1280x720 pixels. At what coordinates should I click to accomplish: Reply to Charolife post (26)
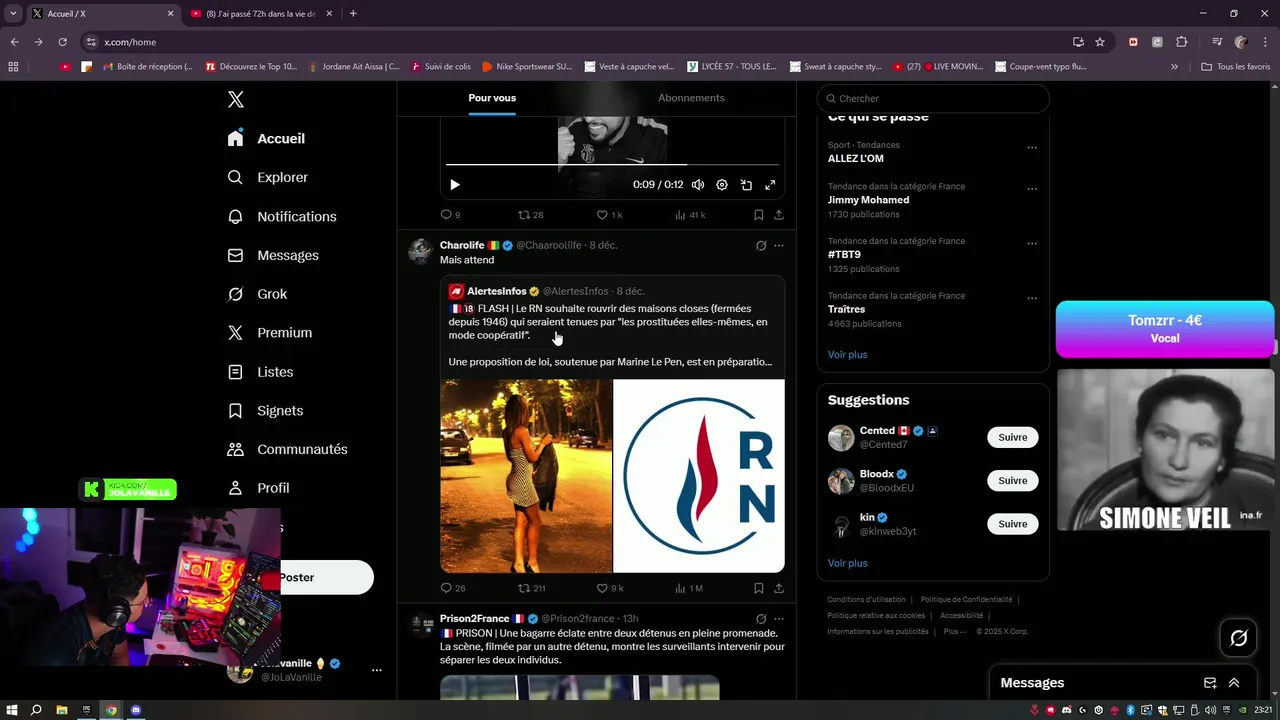453,588
